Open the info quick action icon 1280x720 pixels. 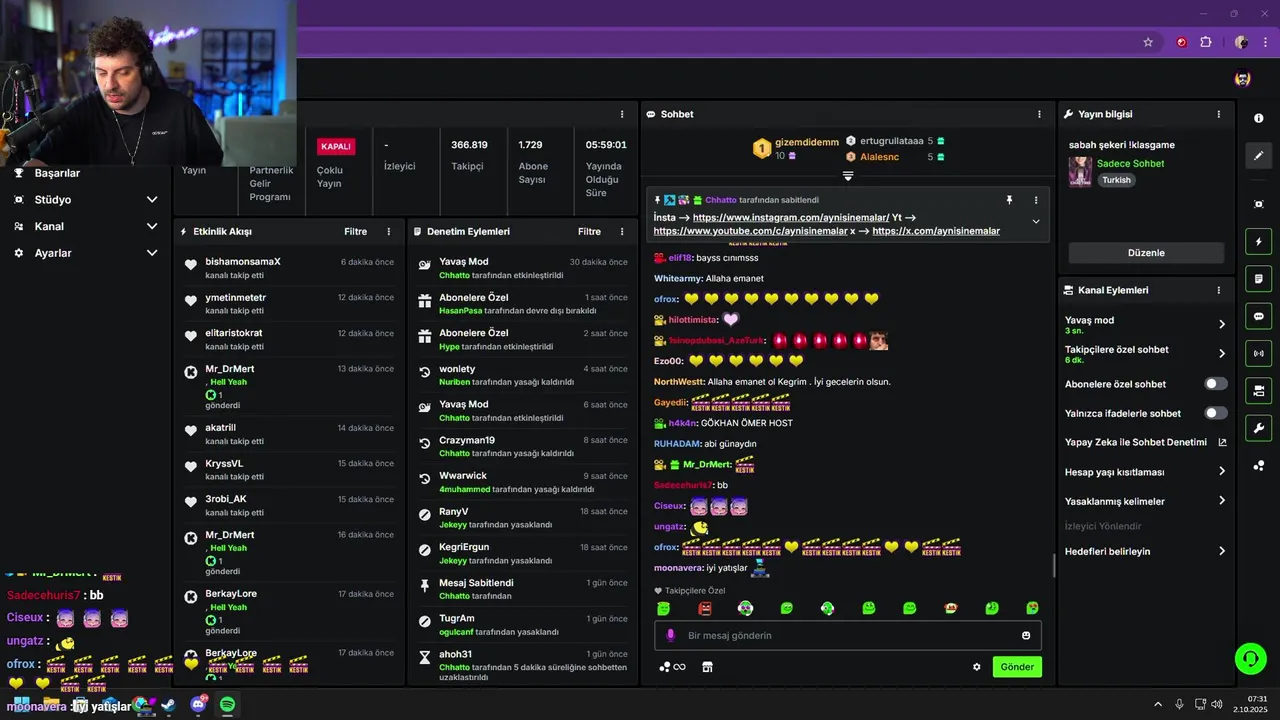pos(1258,118)
